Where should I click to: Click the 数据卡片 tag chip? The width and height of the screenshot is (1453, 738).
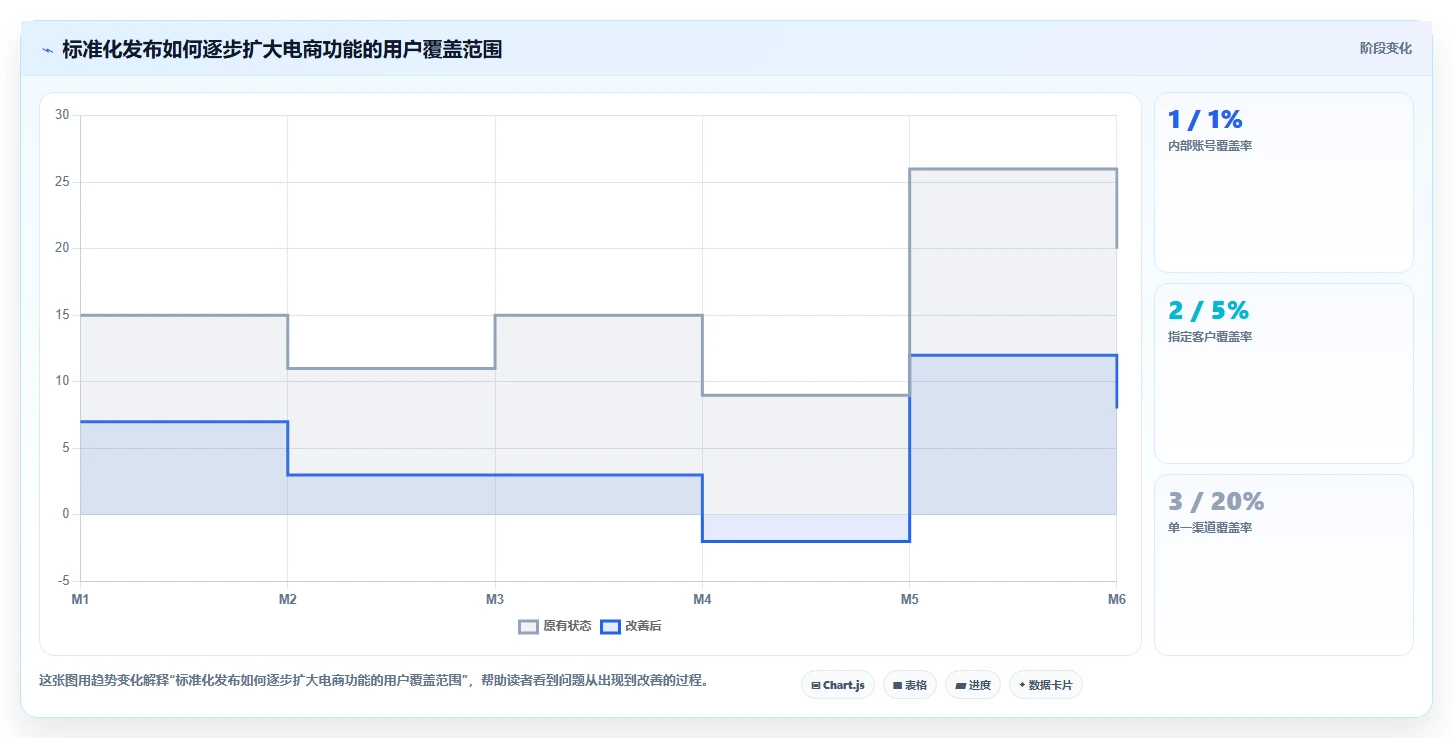point(1045,685)
